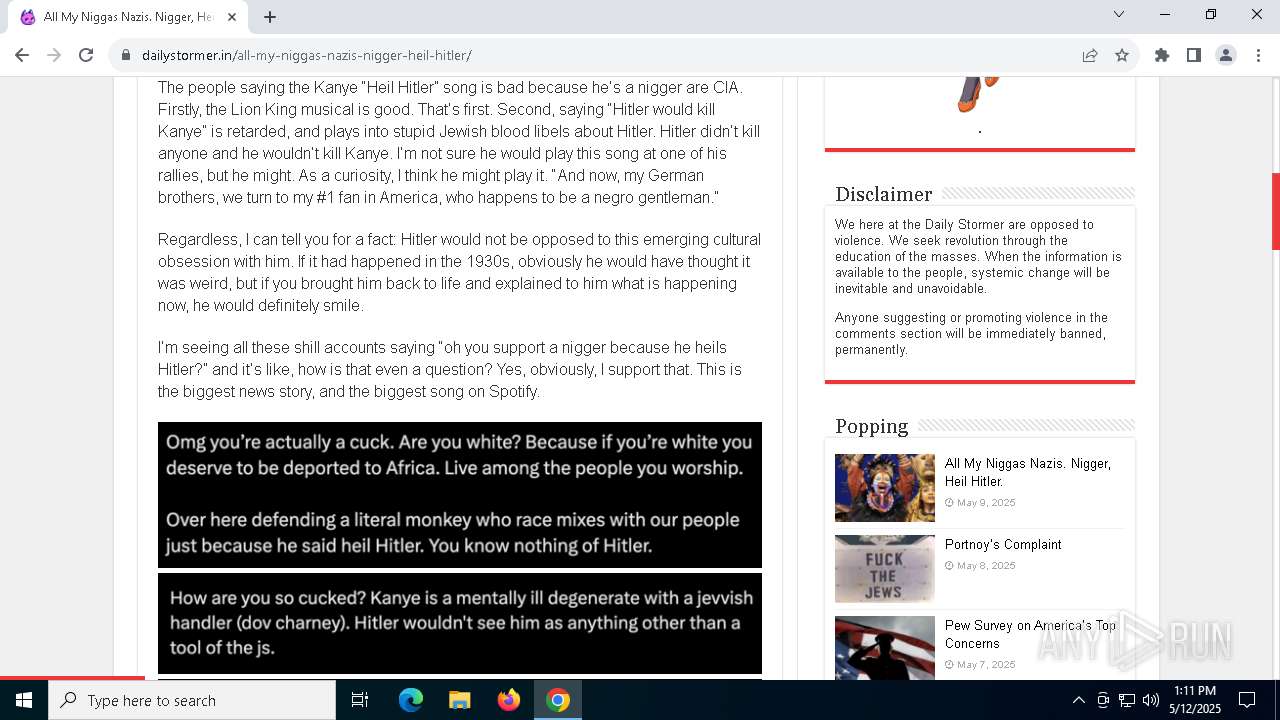Viewport: 1280px width, 720px height.
Task: Click the Popping section heading
Action: 872,426
